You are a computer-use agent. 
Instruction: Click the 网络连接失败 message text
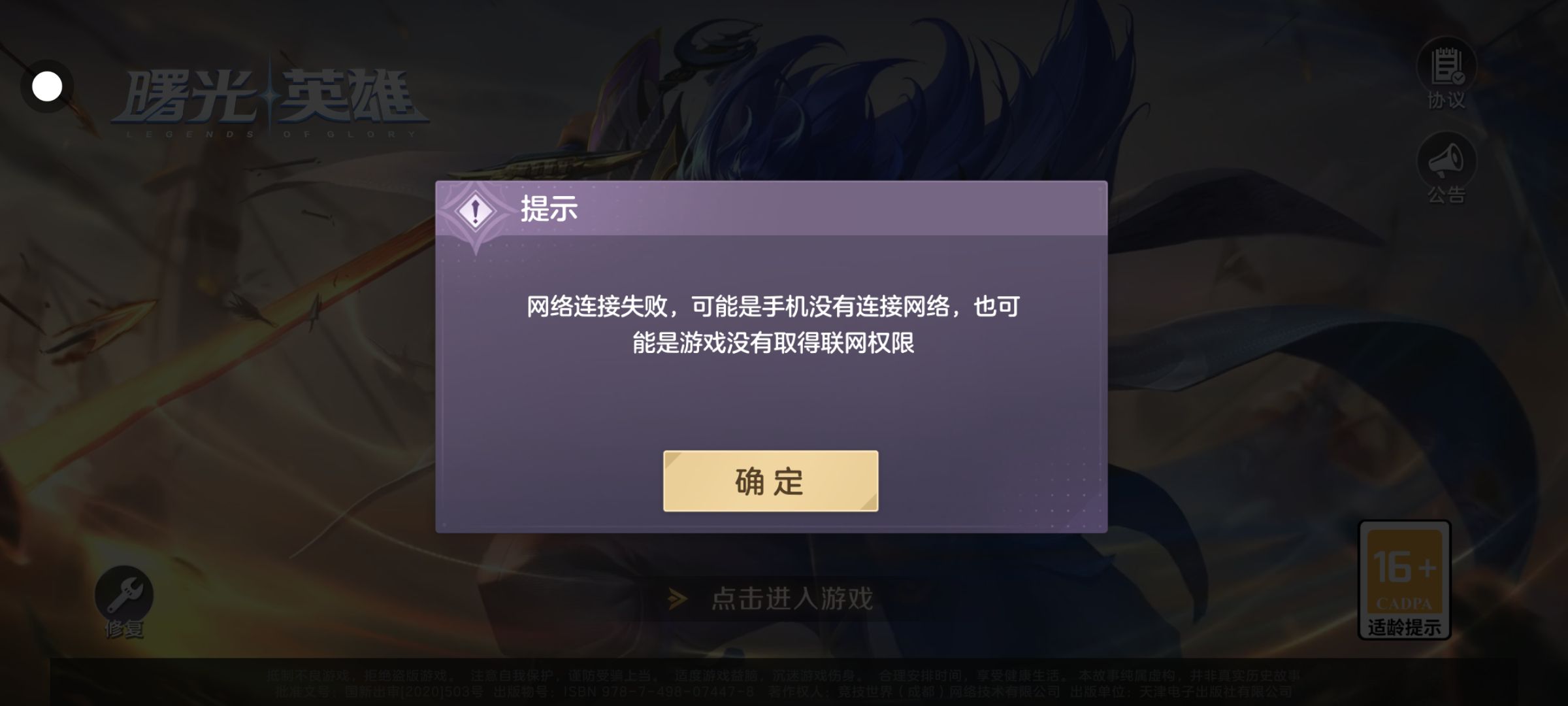tap(773, 324)
